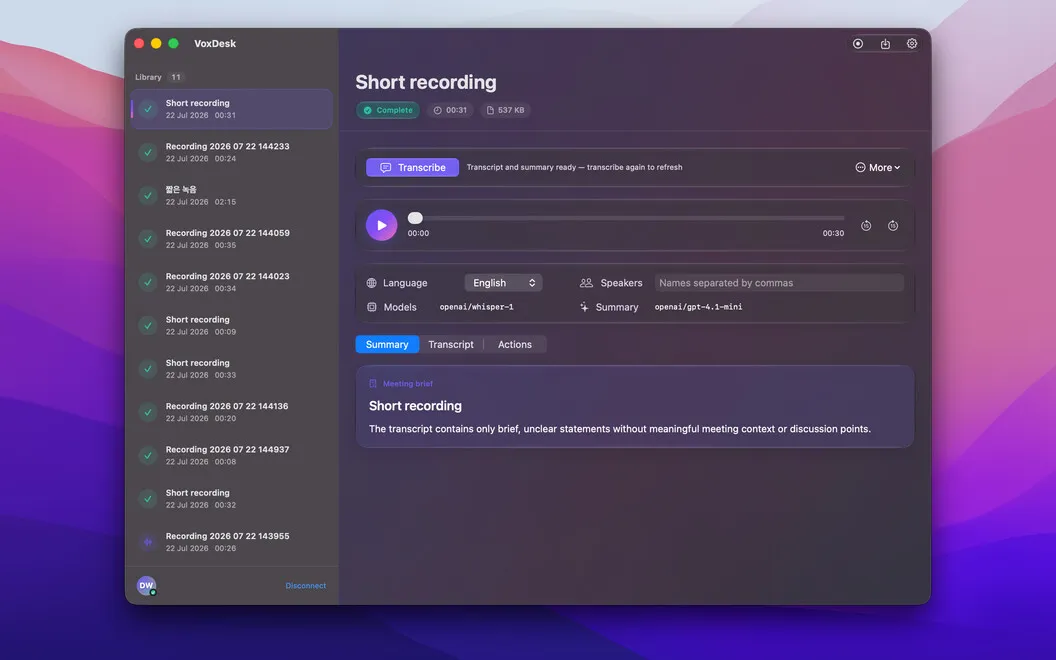Select Recording 2026 07 22 144059
This screenshot has height=660, width=1056.
click(232, 238)
